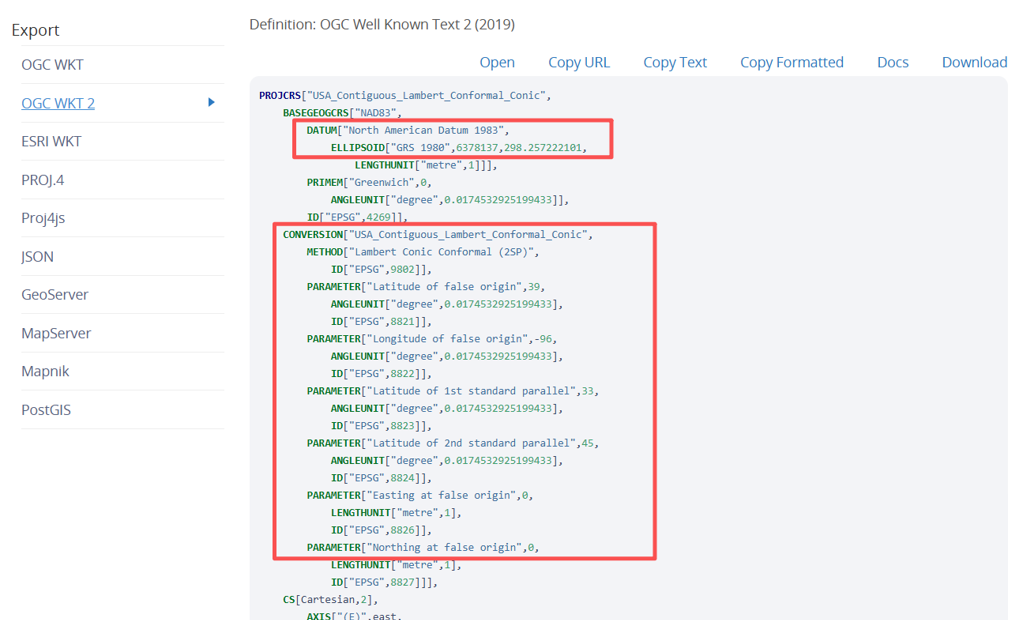The width and height of the screenshot is (1026, 620).
Task: Click the Definition: OGC Well Known Text 2 heading
Action: 382,24
